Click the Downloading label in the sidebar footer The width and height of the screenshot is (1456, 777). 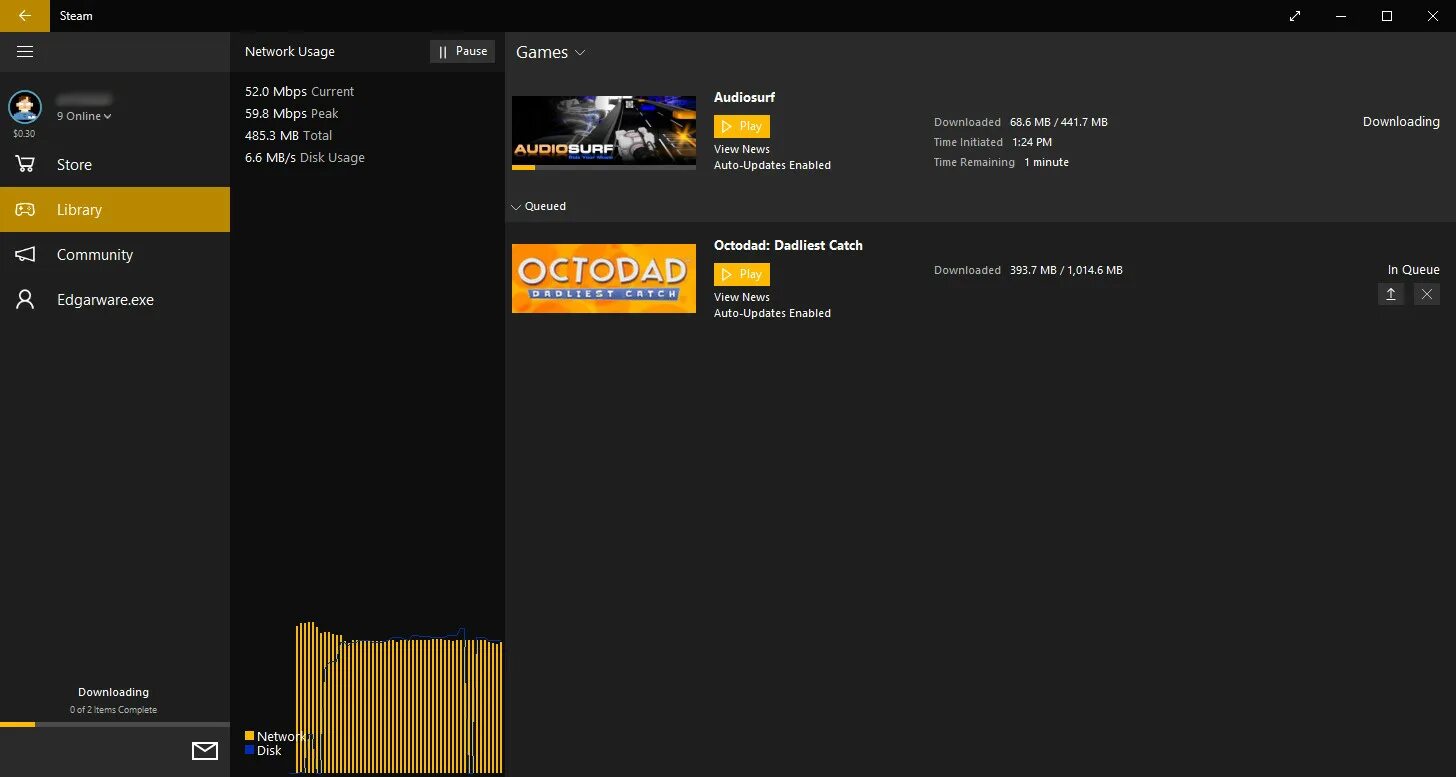pos(114,693)
